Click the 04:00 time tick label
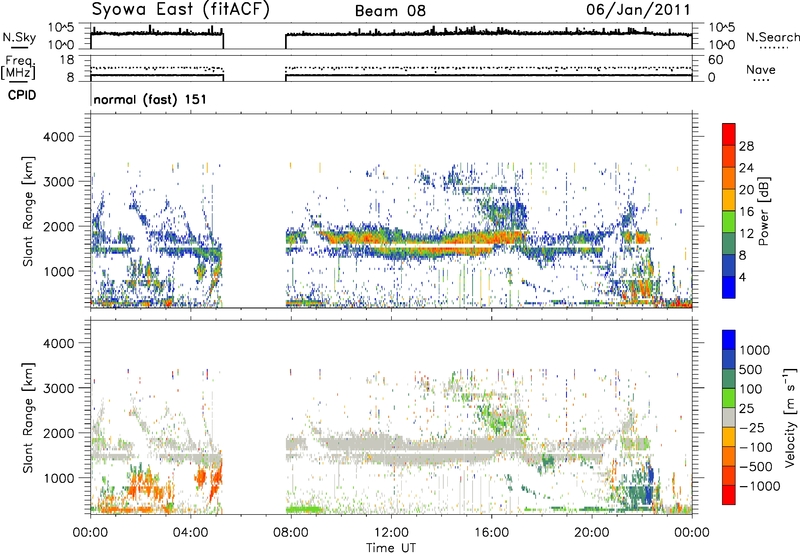Image resolution: width=800 pixels, height=554 pixels. [191, 533]
